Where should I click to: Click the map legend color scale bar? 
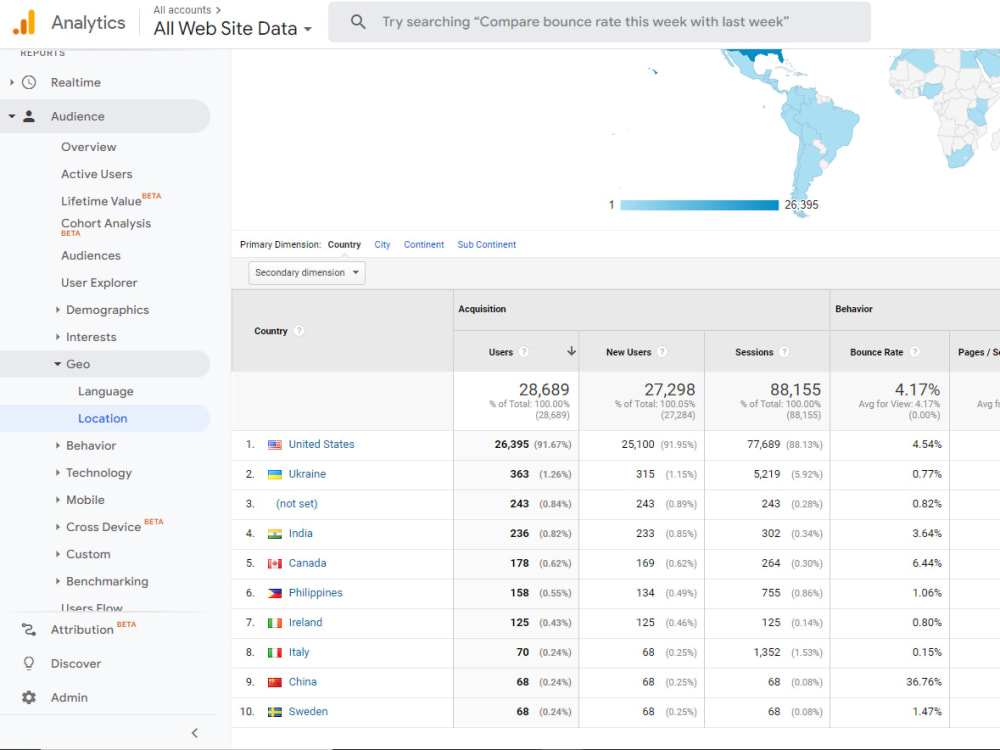click(x=699, y=205)
